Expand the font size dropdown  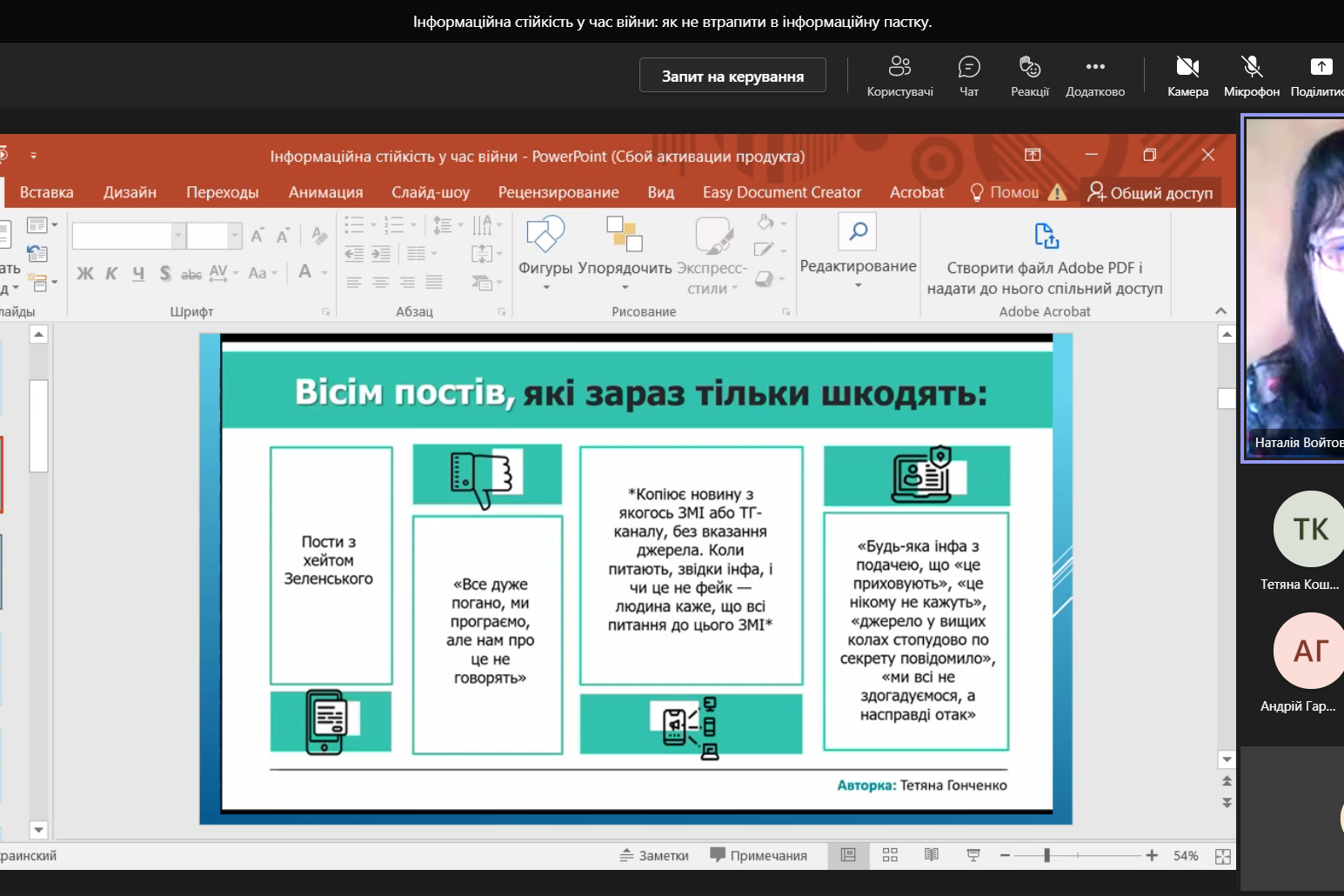[234, 235]
